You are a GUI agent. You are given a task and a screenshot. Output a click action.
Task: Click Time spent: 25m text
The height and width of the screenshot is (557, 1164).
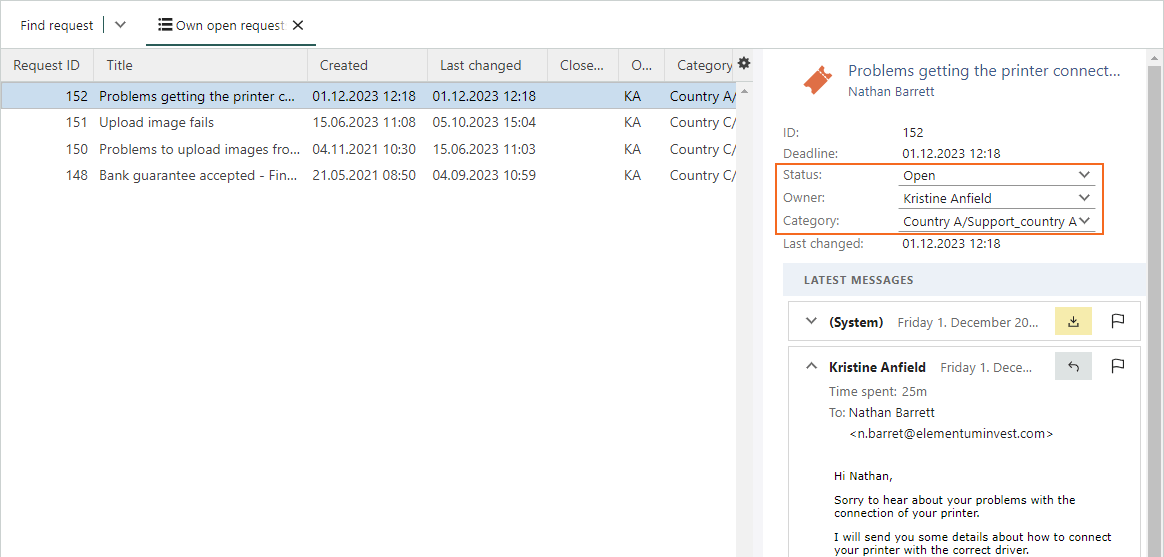coord(877,391)
